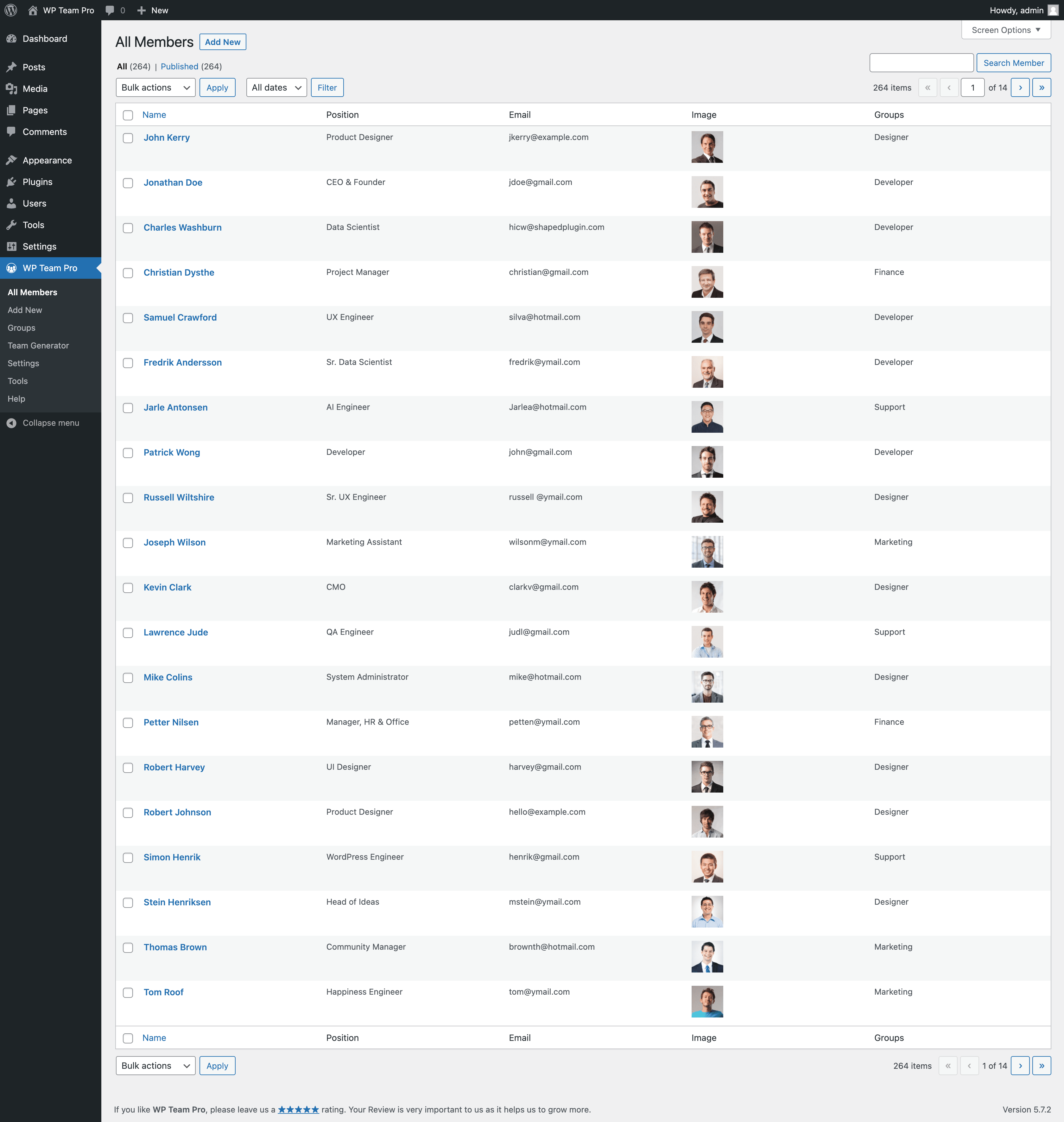Click the Add New button beside title
This screenshot has height=1122, width=1064.
point(222,42)
